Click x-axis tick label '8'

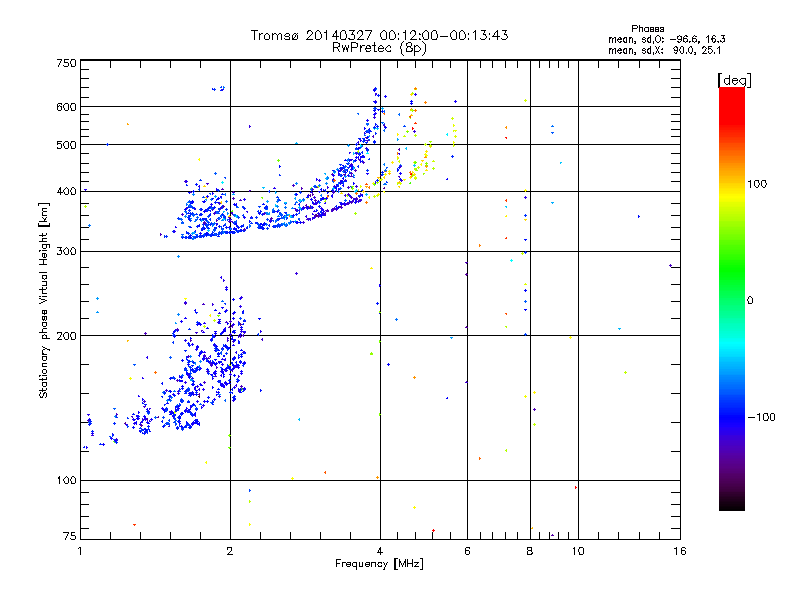(530, 551)
